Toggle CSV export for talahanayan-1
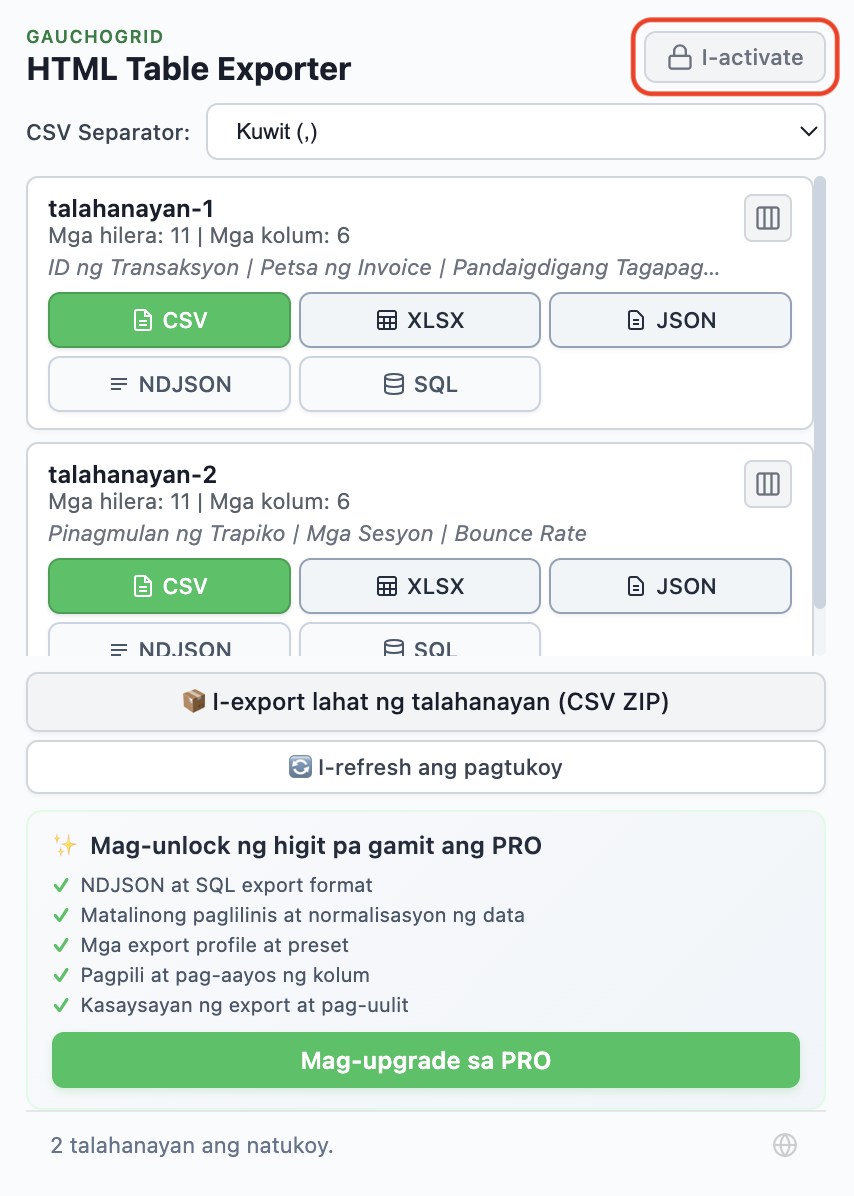This screenshot has width=854, height=1196. tap(169, 320)
